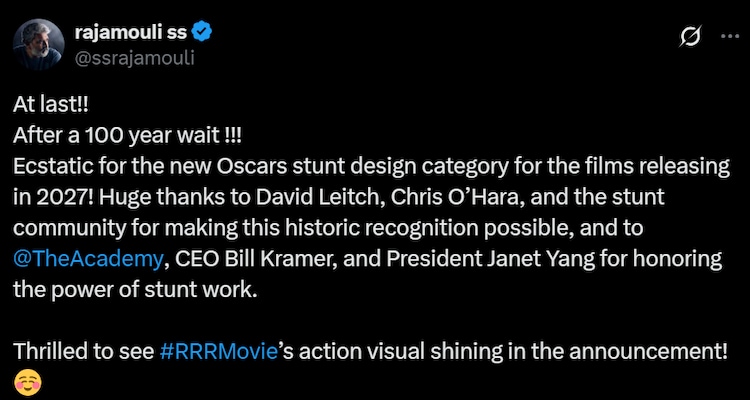This screenshot has width=750, height=400.
Task: Click the Grok icon in tweet header
Action: pos(689,37)
